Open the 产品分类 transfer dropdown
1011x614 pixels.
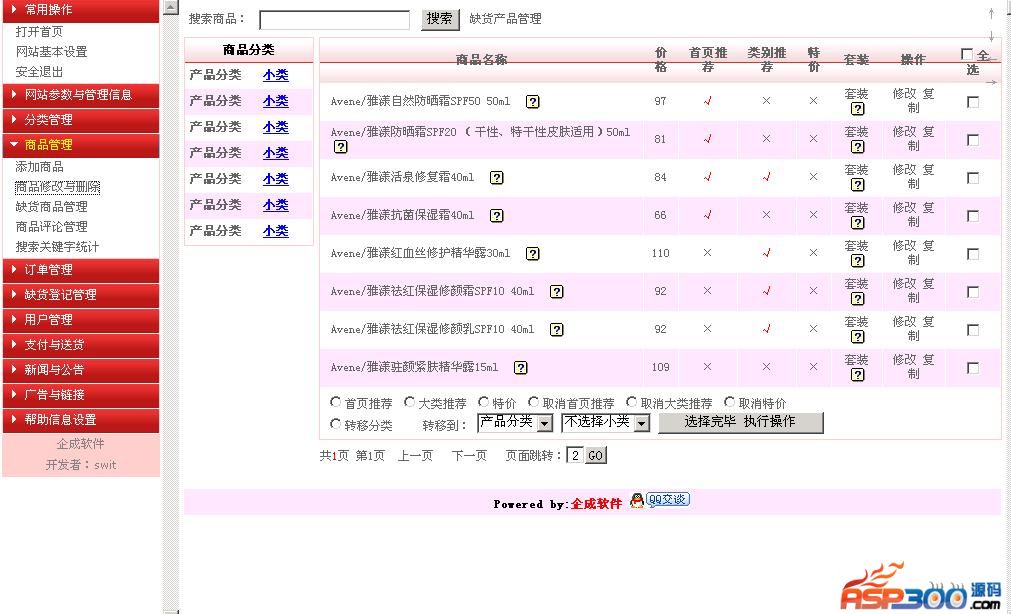click(x=515, y=422)
